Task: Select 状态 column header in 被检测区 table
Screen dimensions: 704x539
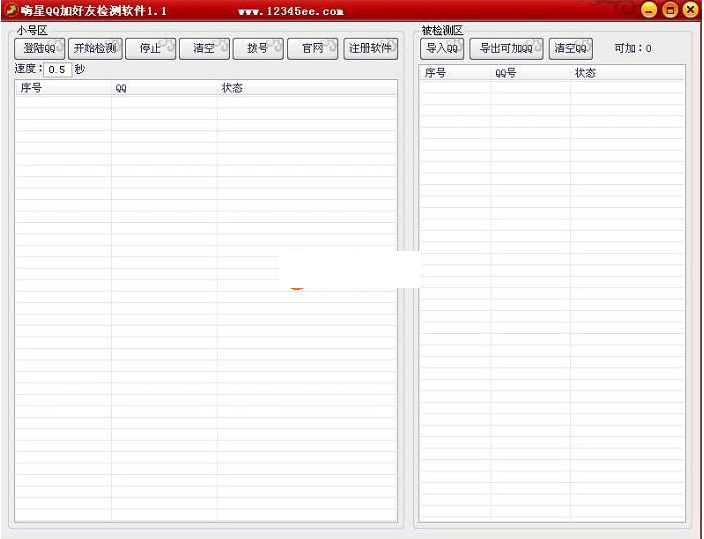Action: tap(627, 73)
